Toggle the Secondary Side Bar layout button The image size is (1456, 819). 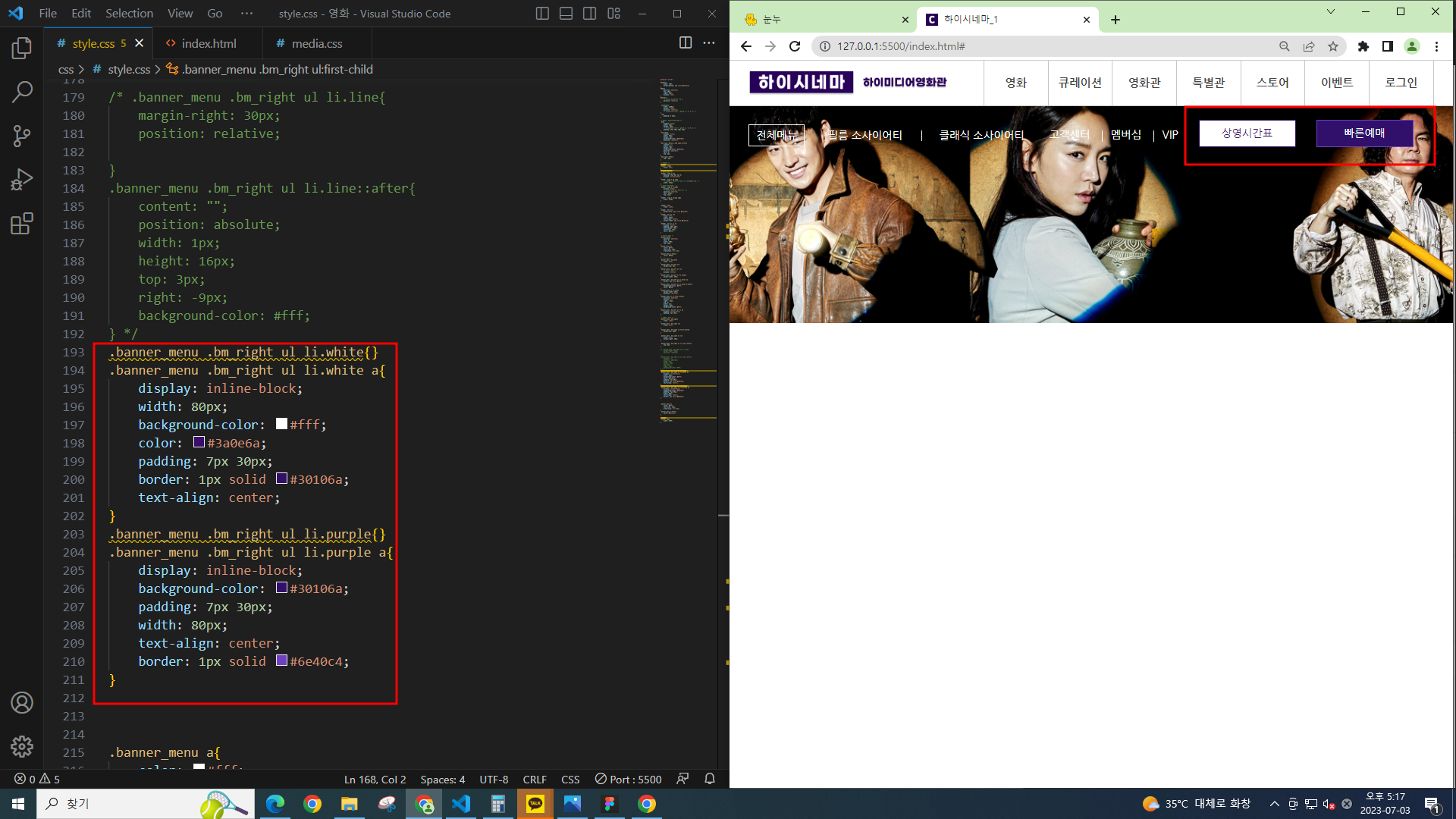(x=590, y=14)
